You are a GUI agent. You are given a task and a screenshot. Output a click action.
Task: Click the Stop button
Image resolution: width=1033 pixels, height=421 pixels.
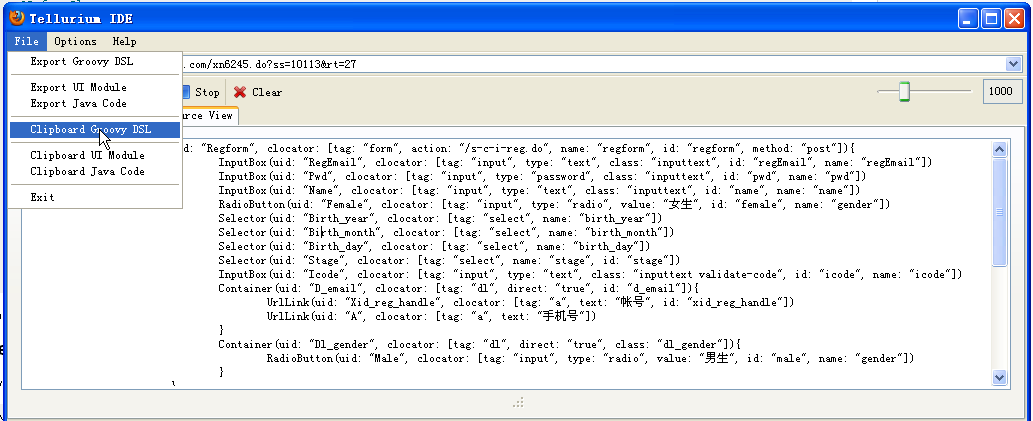(x=200, y=92)
